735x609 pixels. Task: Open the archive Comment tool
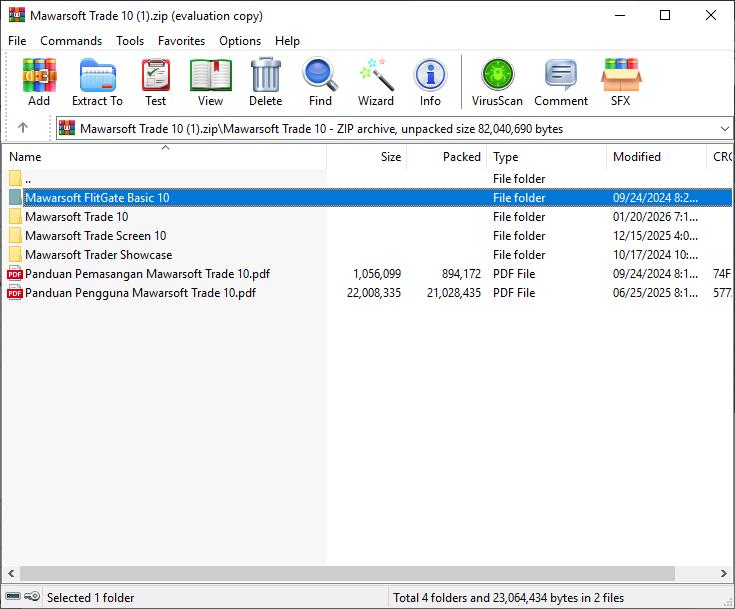[560, 82]
